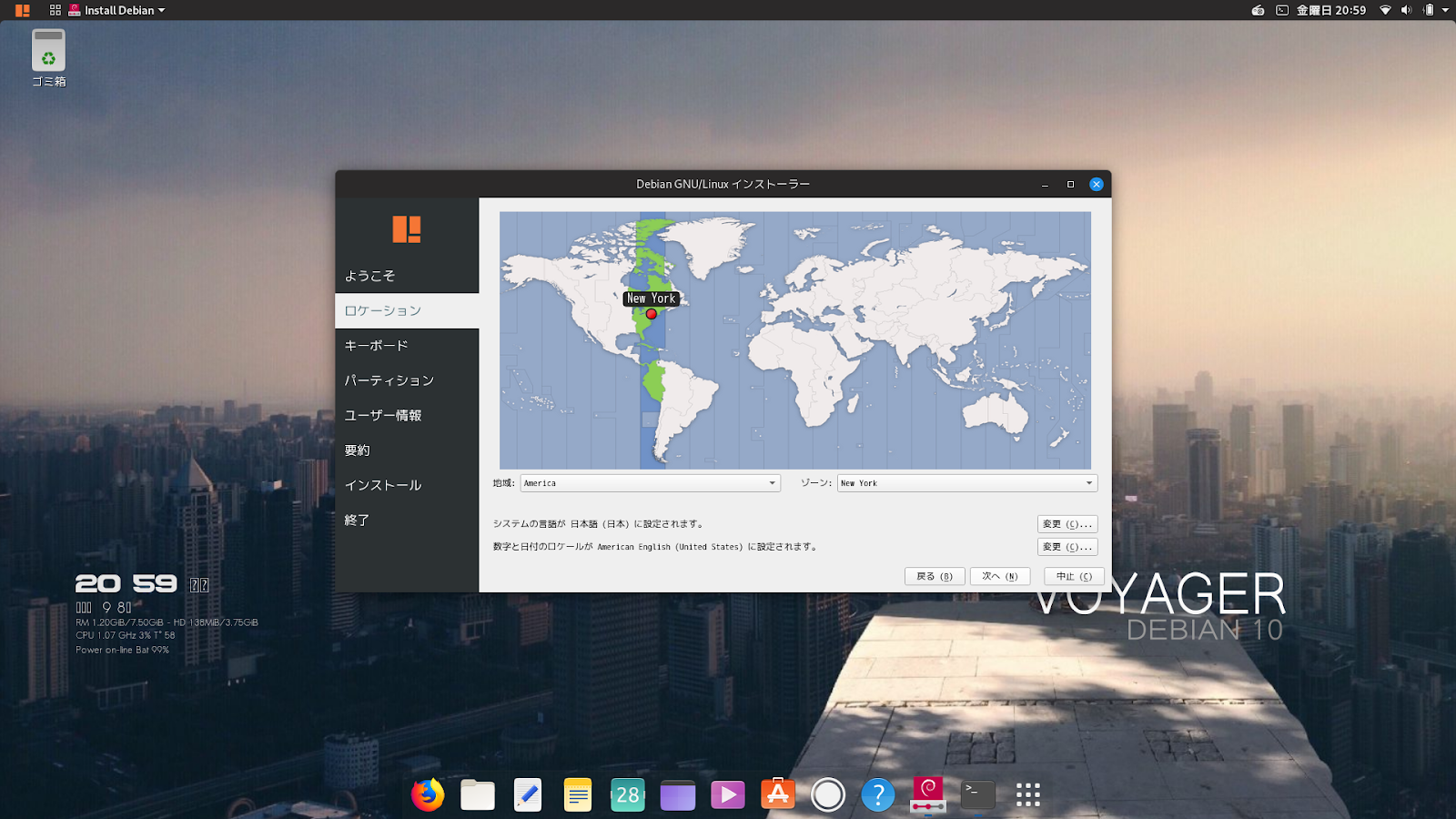Expand the system menu arrow in top bar
Image resolution: width=1456 pixels, height=819 pixels.
tap(1446, 10)
